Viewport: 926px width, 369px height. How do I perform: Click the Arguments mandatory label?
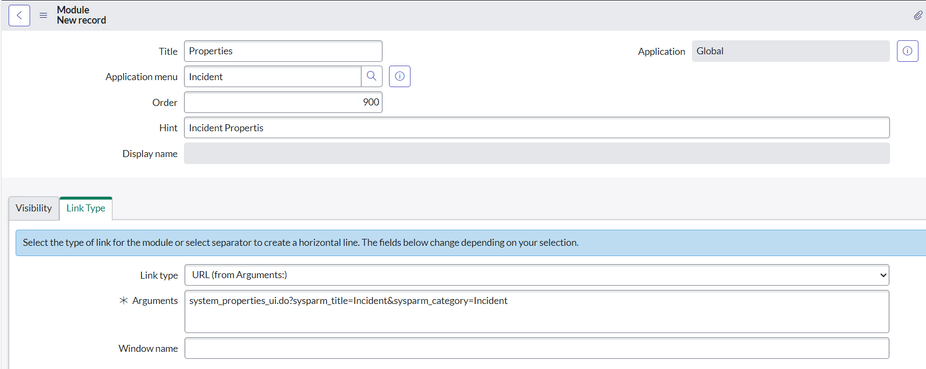coord(148,301)
